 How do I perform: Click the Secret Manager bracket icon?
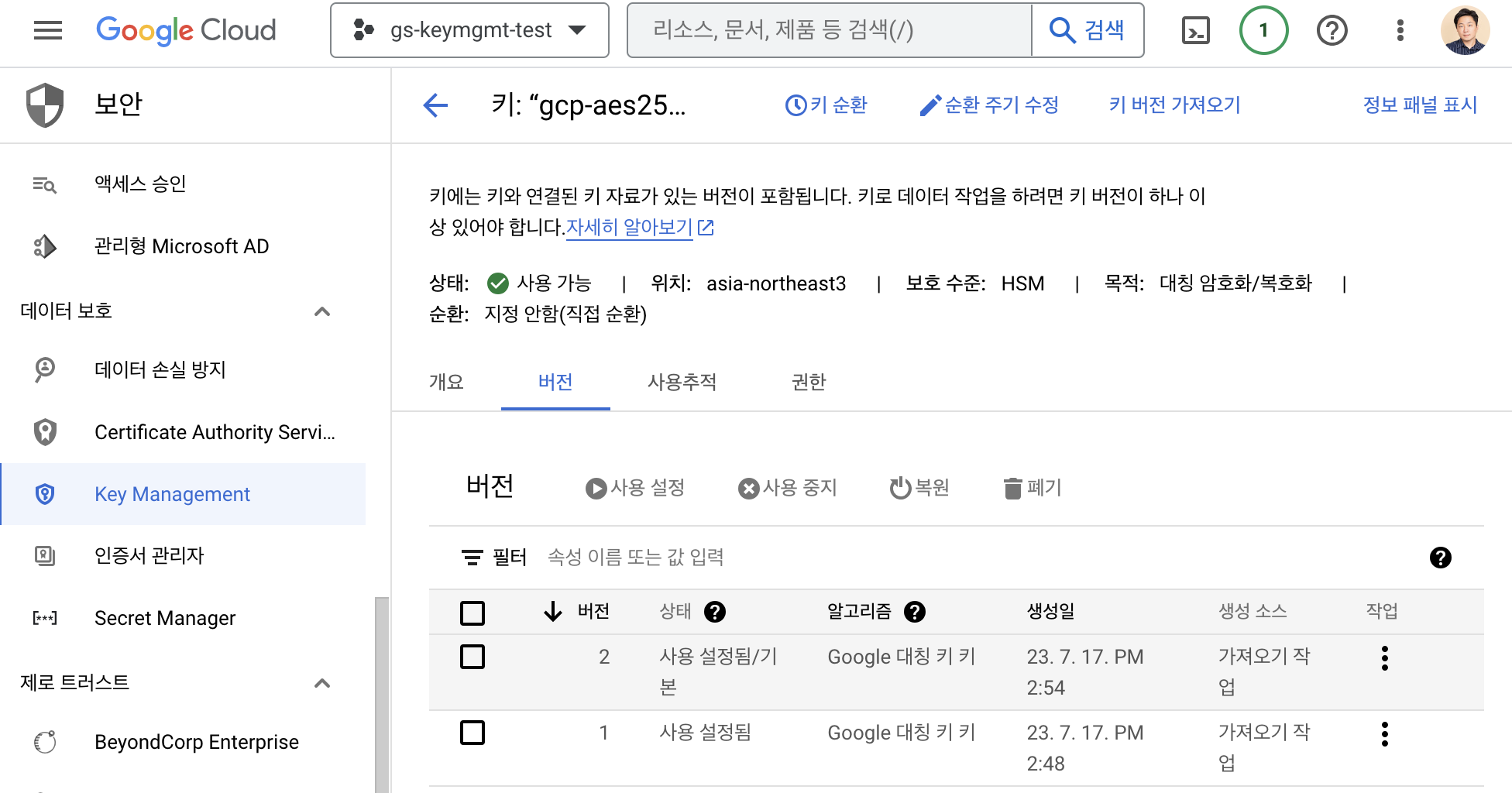[x=45, y=618]
